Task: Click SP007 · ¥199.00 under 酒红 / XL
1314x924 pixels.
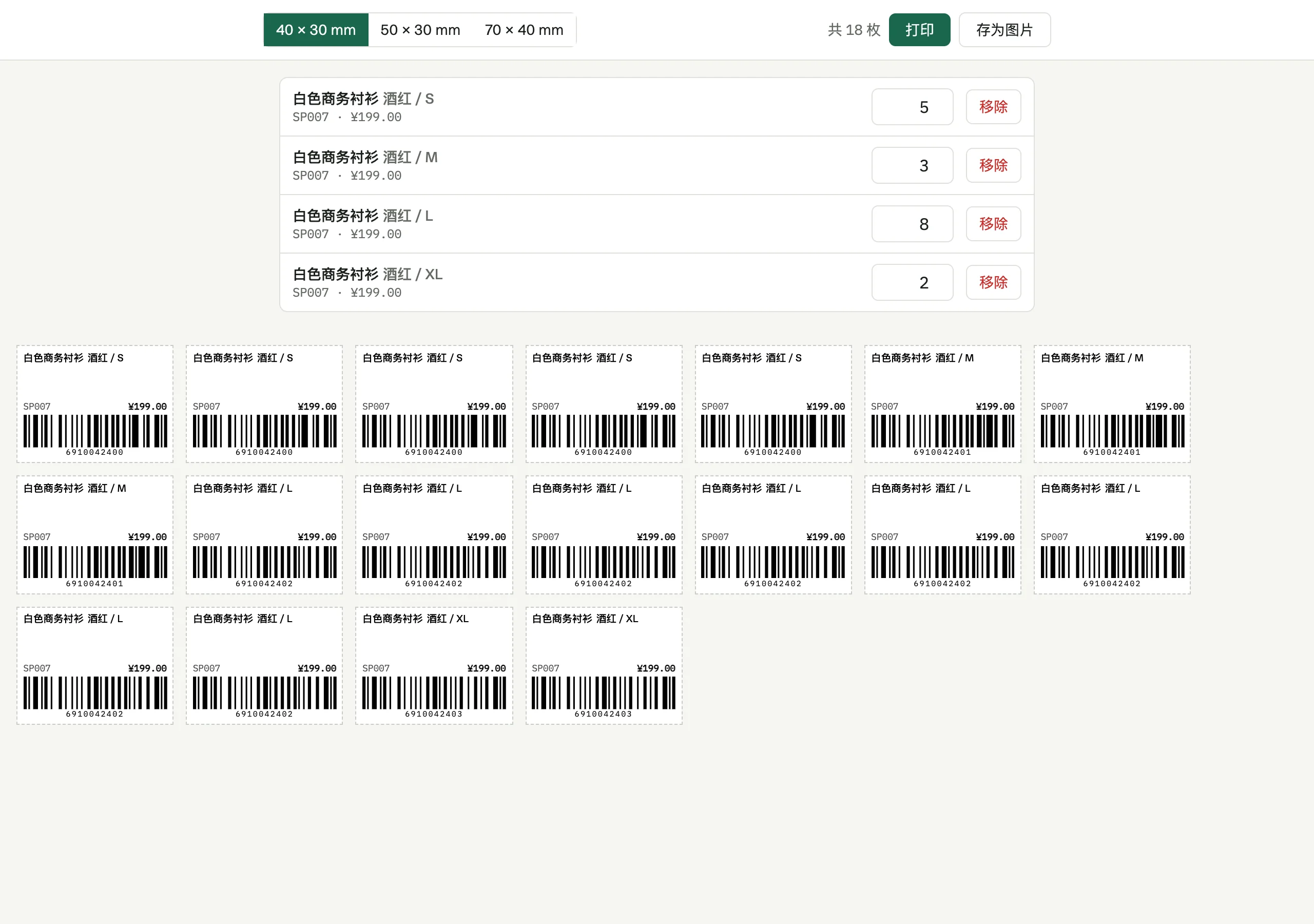Action: click(347, 293)
